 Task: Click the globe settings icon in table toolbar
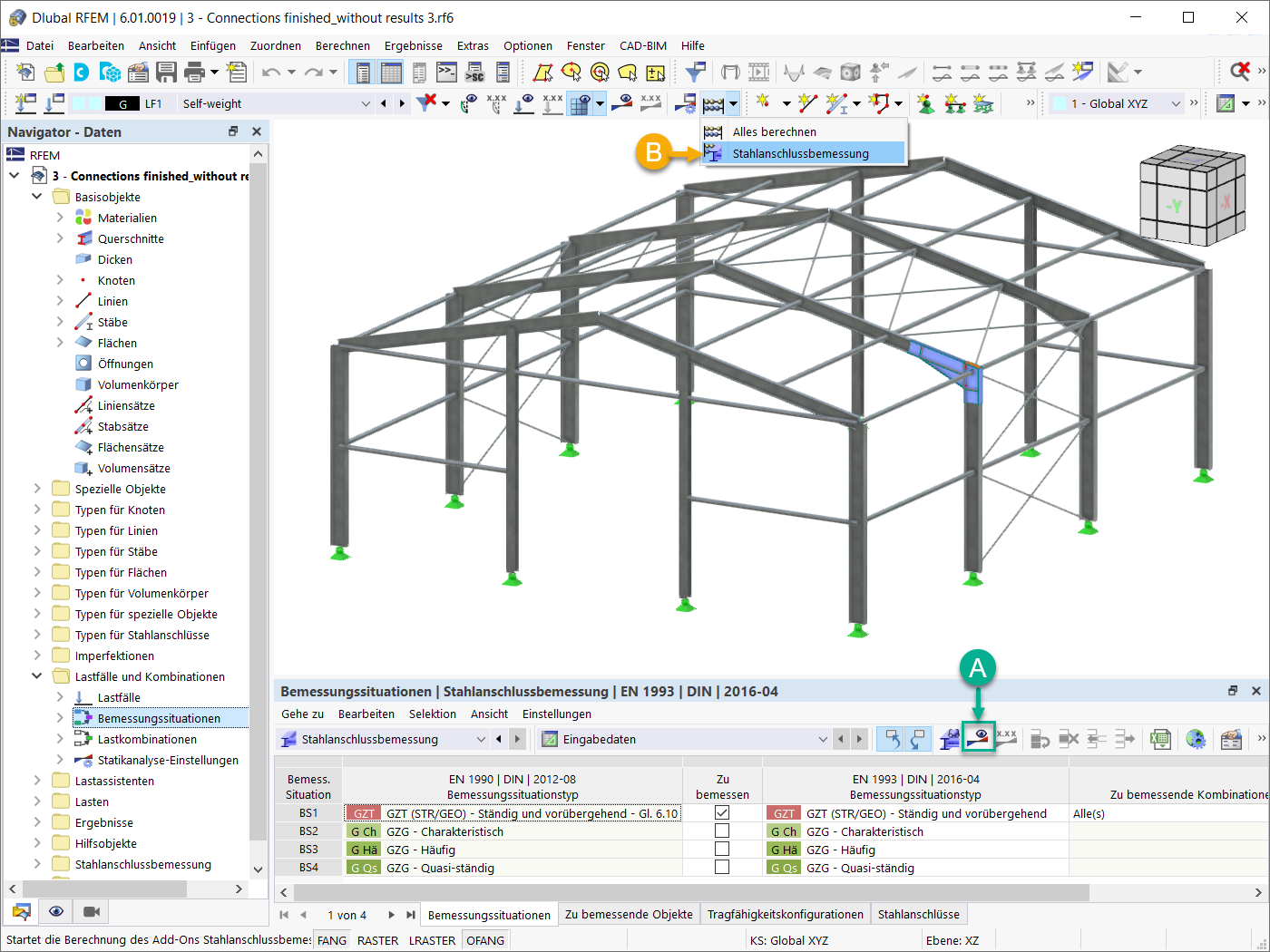pyautogui.click(x=1196, y=739)
